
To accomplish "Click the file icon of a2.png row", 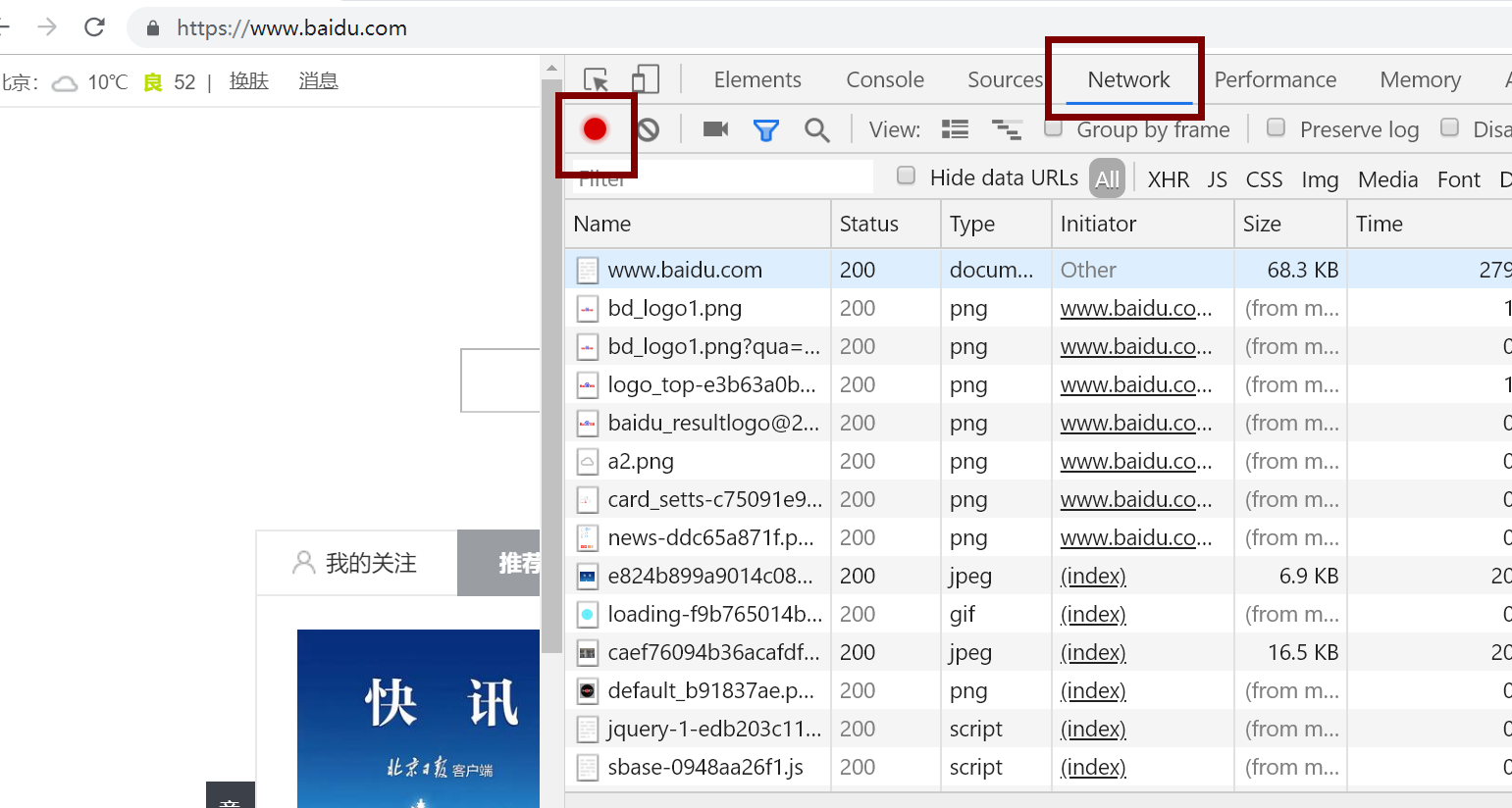I will 587,462.
